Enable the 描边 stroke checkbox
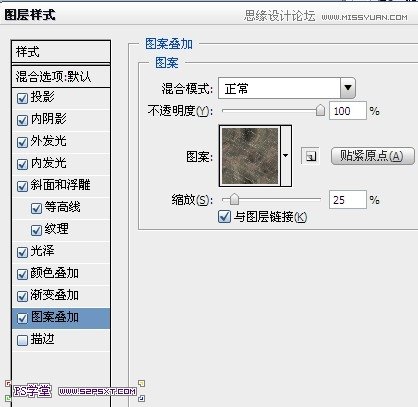Screen dimensions: 418x407 (x=22, y=340)
